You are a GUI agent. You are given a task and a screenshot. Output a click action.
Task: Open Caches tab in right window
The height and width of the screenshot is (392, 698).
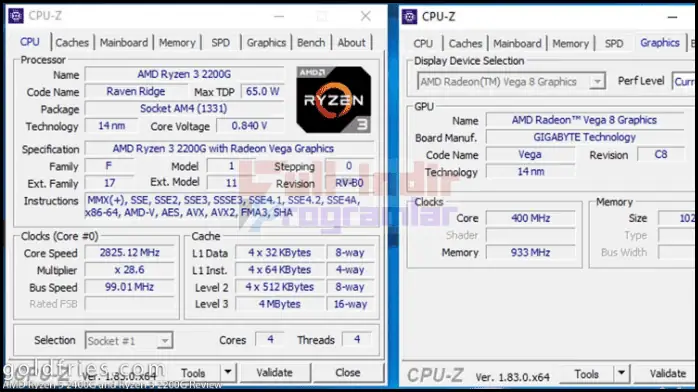465,44
